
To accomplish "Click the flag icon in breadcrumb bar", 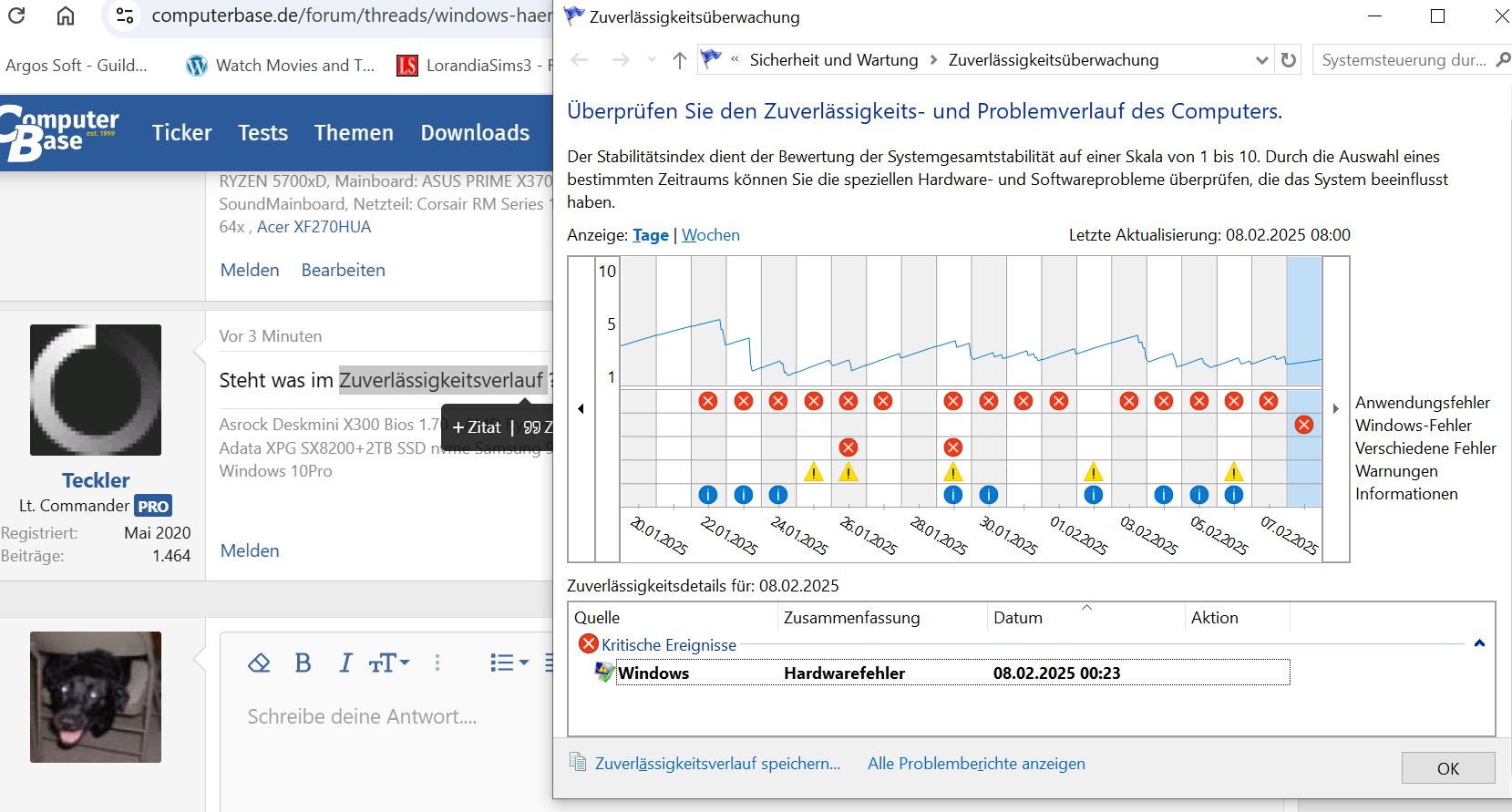I will coord(711,59).
